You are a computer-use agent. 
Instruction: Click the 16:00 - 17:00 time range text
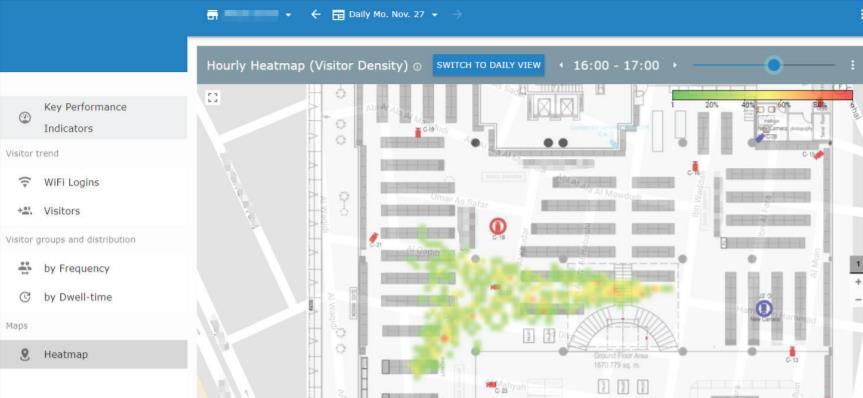pos(616,66)
